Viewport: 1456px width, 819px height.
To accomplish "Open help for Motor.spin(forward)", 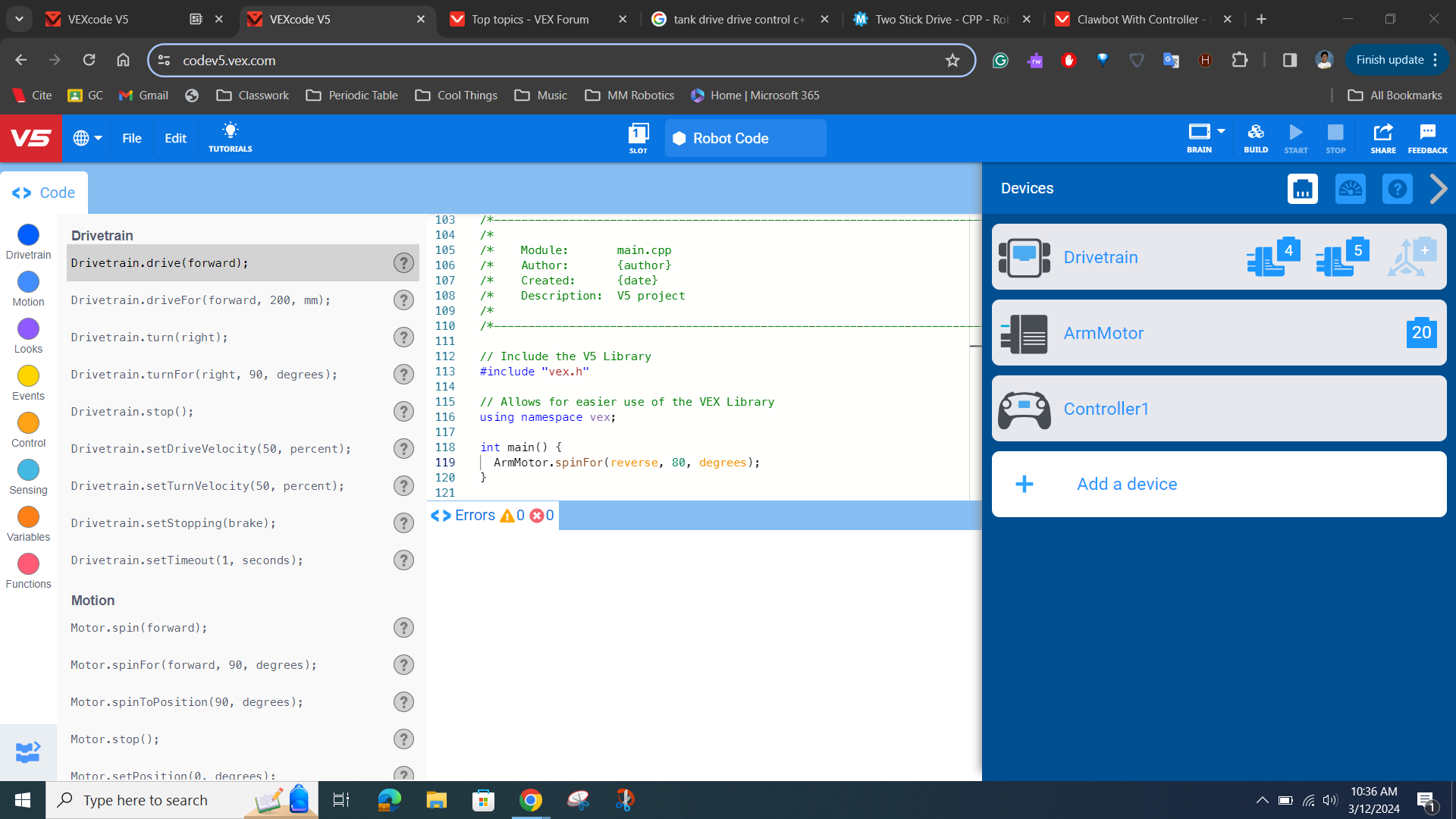I will click(x=403, y=628).
